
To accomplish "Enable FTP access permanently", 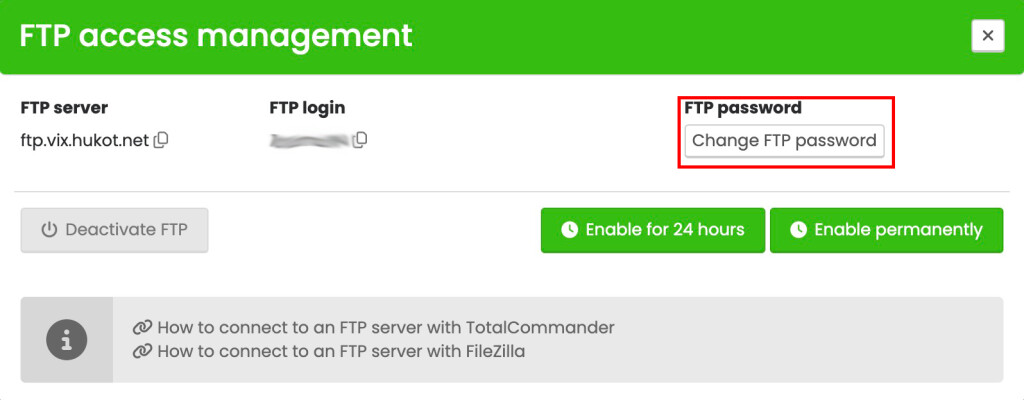I will [886, 230].
